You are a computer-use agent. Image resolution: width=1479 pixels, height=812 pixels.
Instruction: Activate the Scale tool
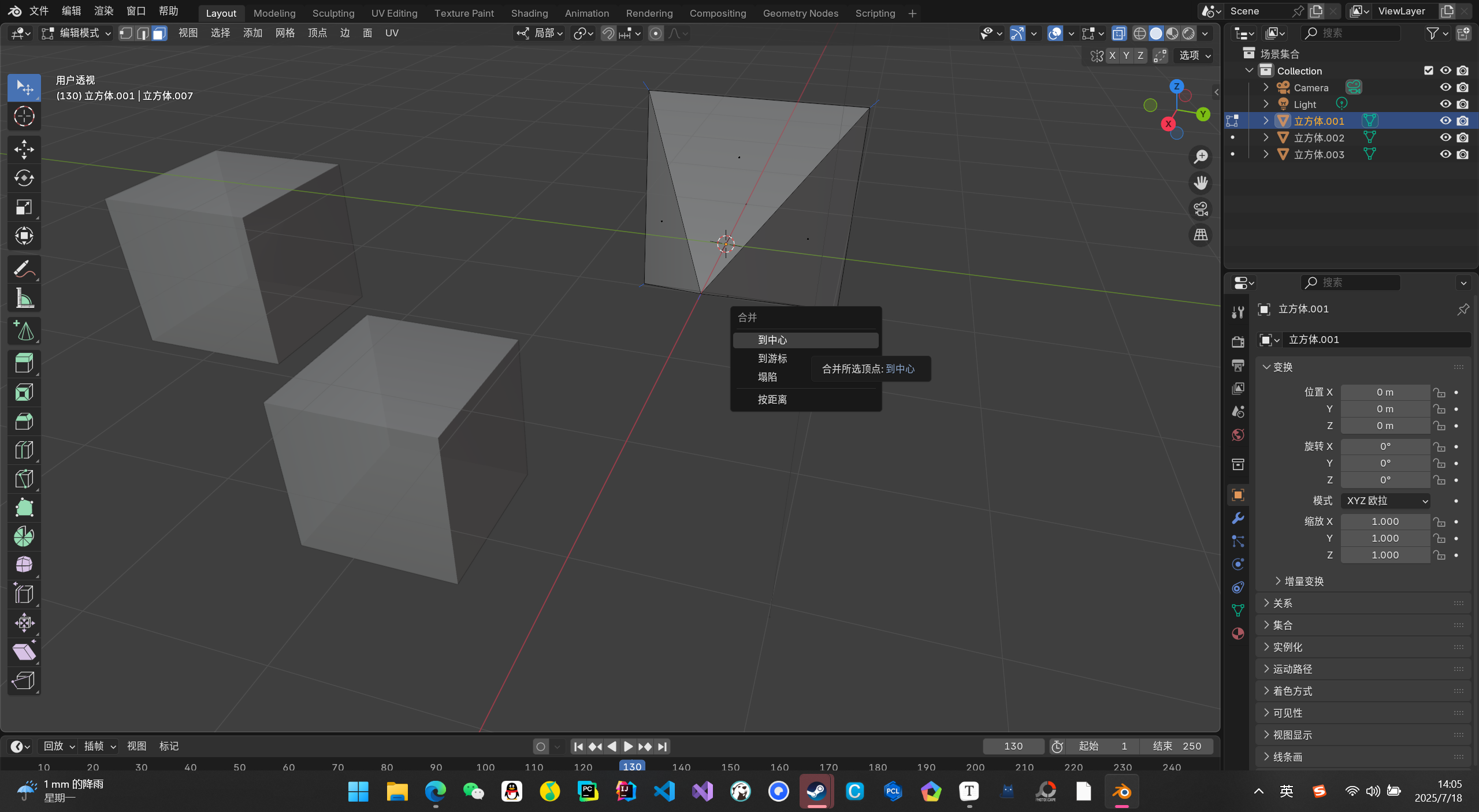pyautogui.click(x=24, y=207)
